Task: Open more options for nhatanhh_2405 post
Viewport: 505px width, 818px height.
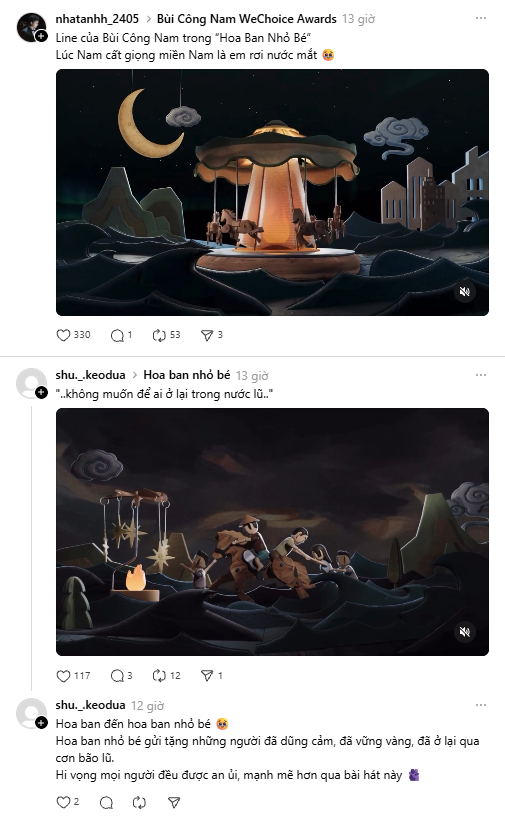Action: [x=480, y=18]
